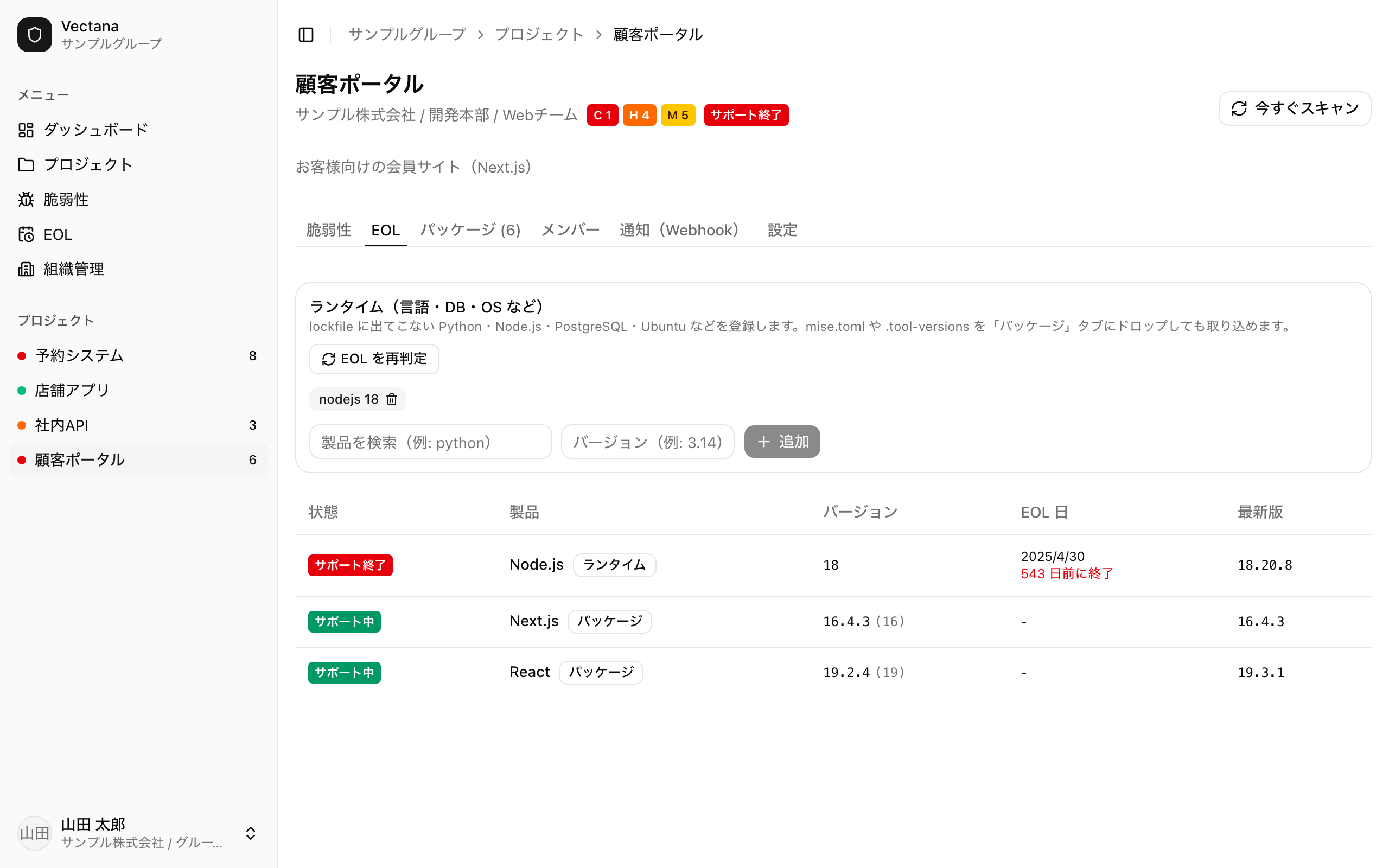Delete the nodejs 18 runtime trash icon
The image size is (1389, 868).
(391, 399)
